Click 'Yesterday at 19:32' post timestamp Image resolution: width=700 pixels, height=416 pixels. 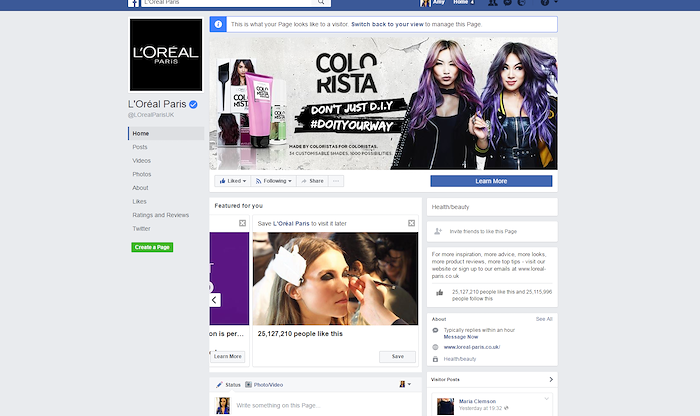click(480, 408)
